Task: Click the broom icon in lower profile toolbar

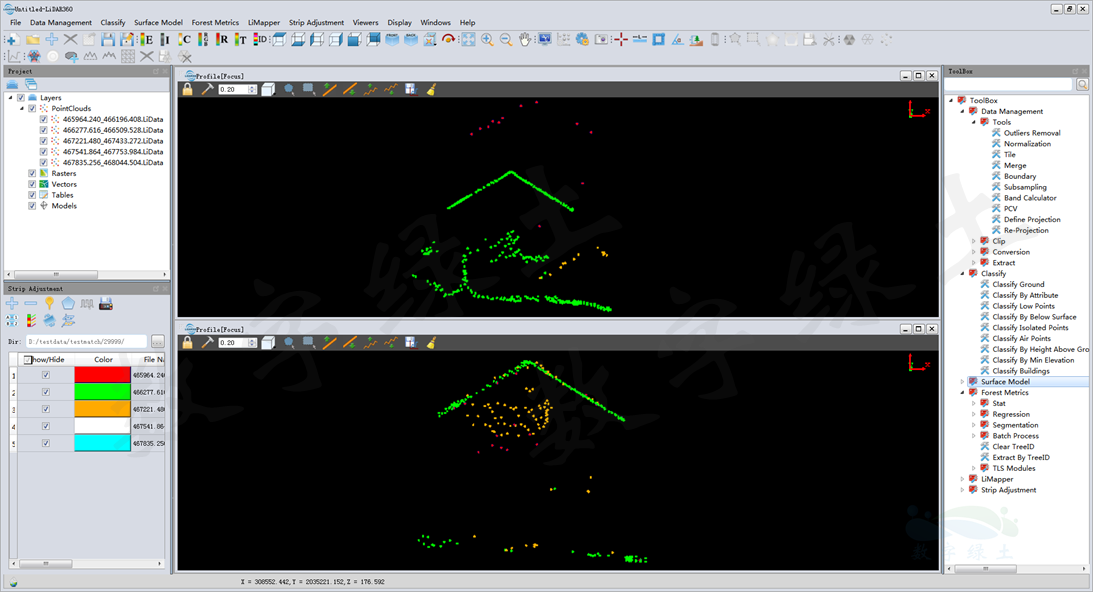Action: pyautogui.click(x=431, y=342)
